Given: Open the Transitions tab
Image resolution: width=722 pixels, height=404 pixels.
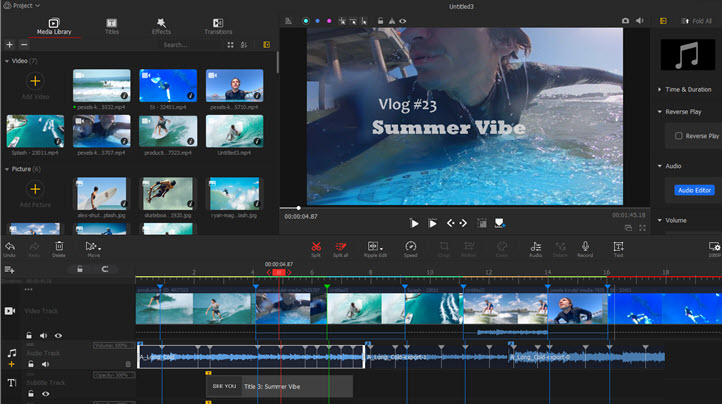Looking at the screenshot, I should click(218, 27).
